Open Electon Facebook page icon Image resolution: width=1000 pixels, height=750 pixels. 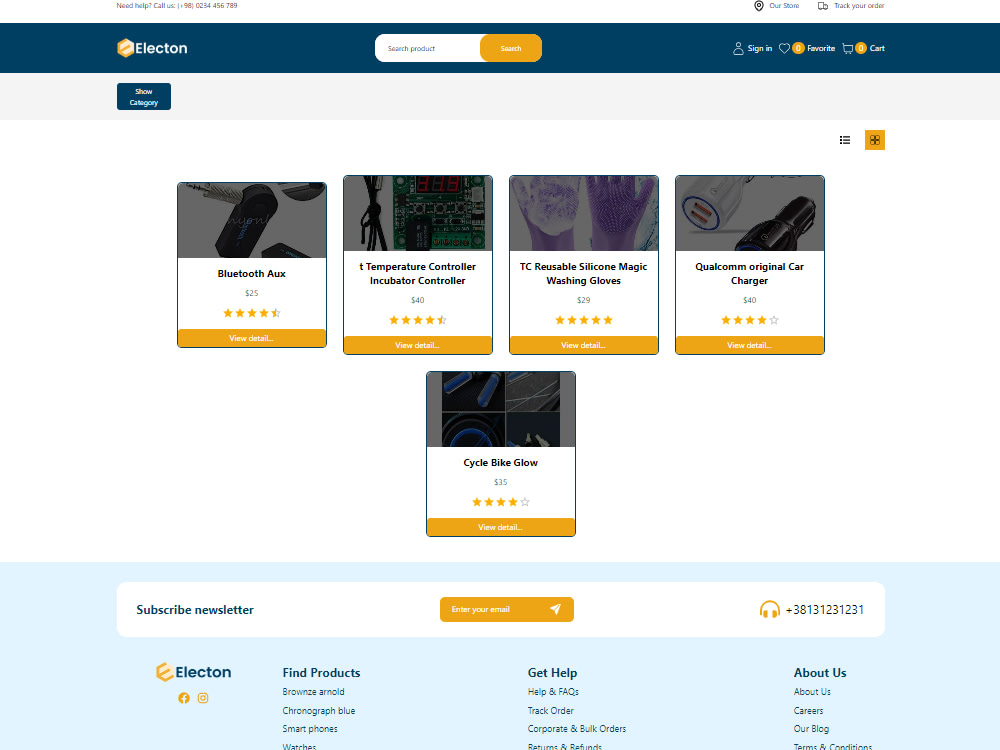[x=184, y=698]
